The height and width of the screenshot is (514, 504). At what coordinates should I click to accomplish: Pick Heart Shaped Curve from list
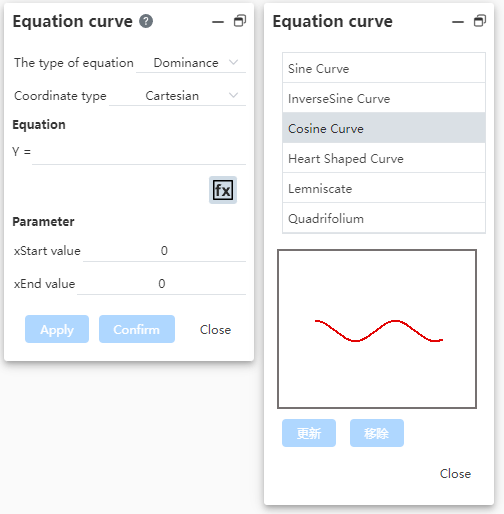[384, 158]
